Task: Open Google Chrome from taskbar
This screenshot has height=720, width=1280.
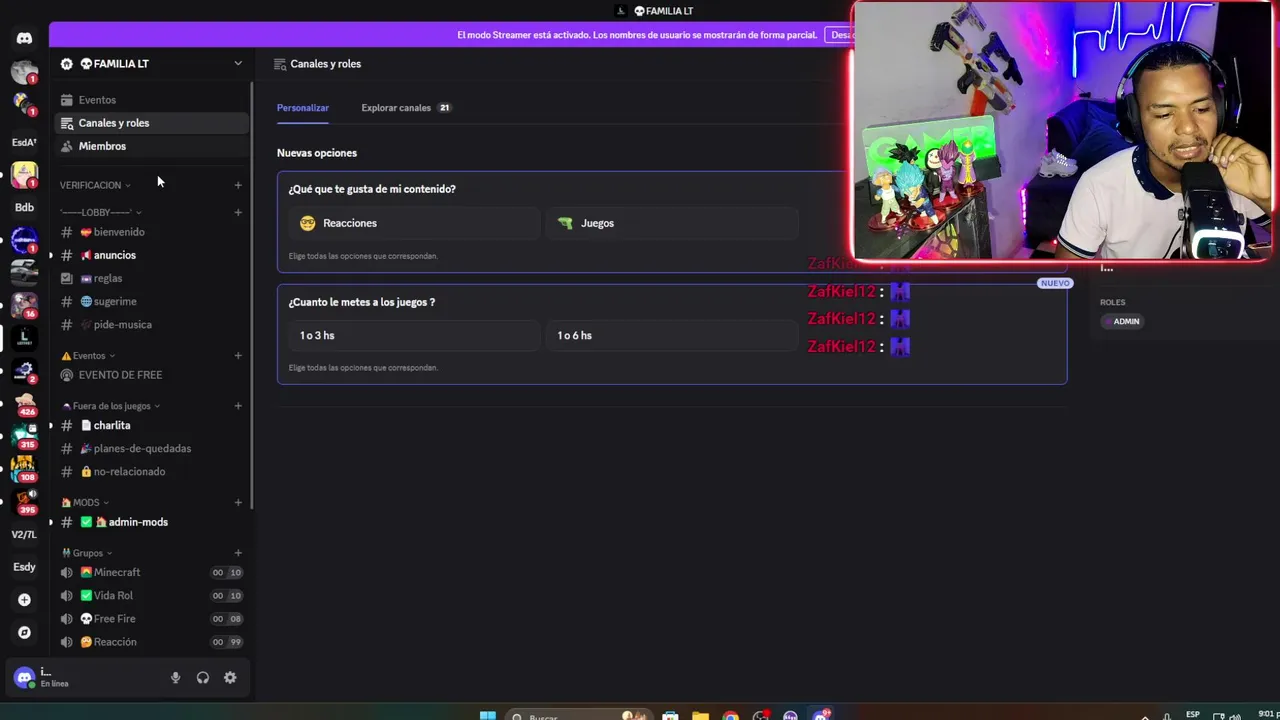Action: tap(731, 716)
